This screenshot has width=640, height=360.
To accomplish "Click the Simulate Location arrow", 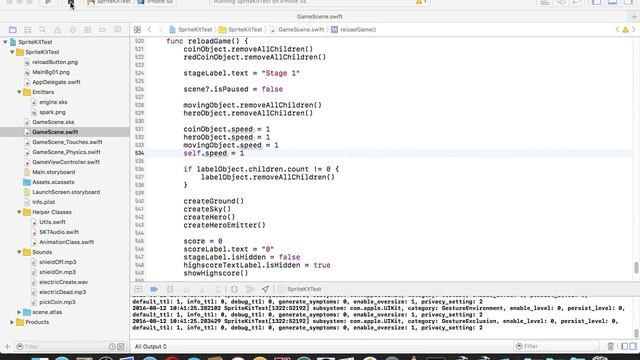I will point(265,289).
